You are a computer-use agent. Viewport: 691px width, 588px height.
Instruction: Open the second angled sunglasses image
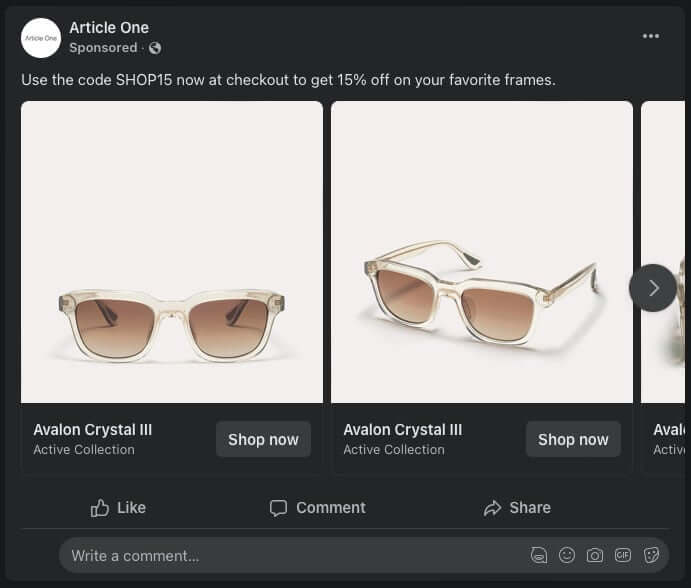tap(482, 252)
